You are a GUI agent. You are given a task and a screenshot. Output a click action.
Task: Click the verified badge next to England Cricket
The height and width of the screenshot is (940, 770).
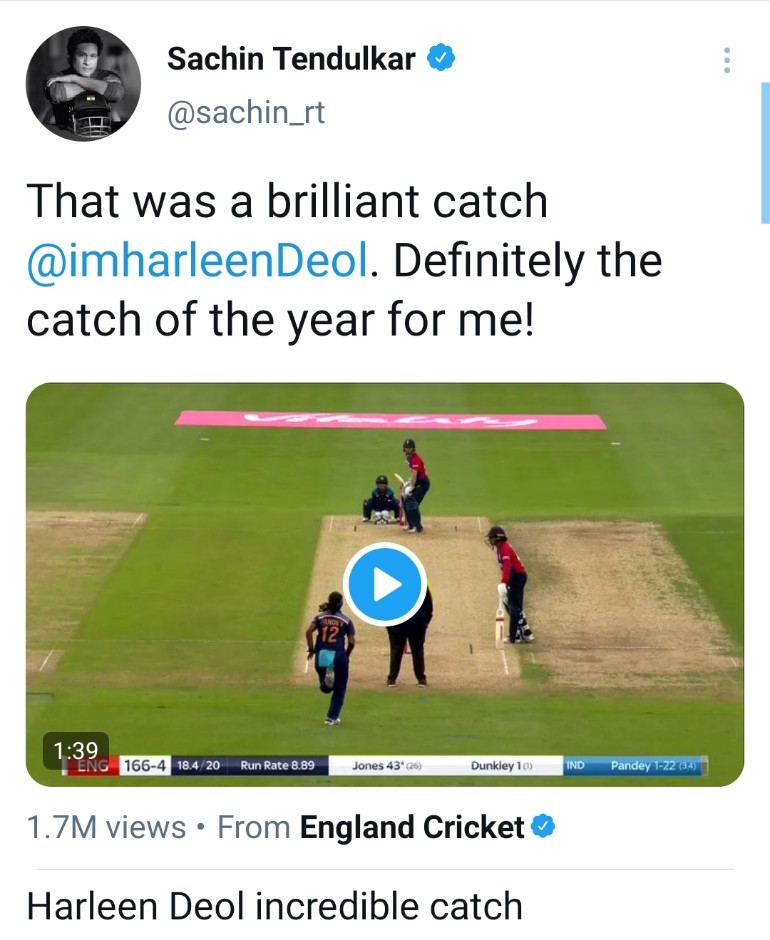[543, 827]
